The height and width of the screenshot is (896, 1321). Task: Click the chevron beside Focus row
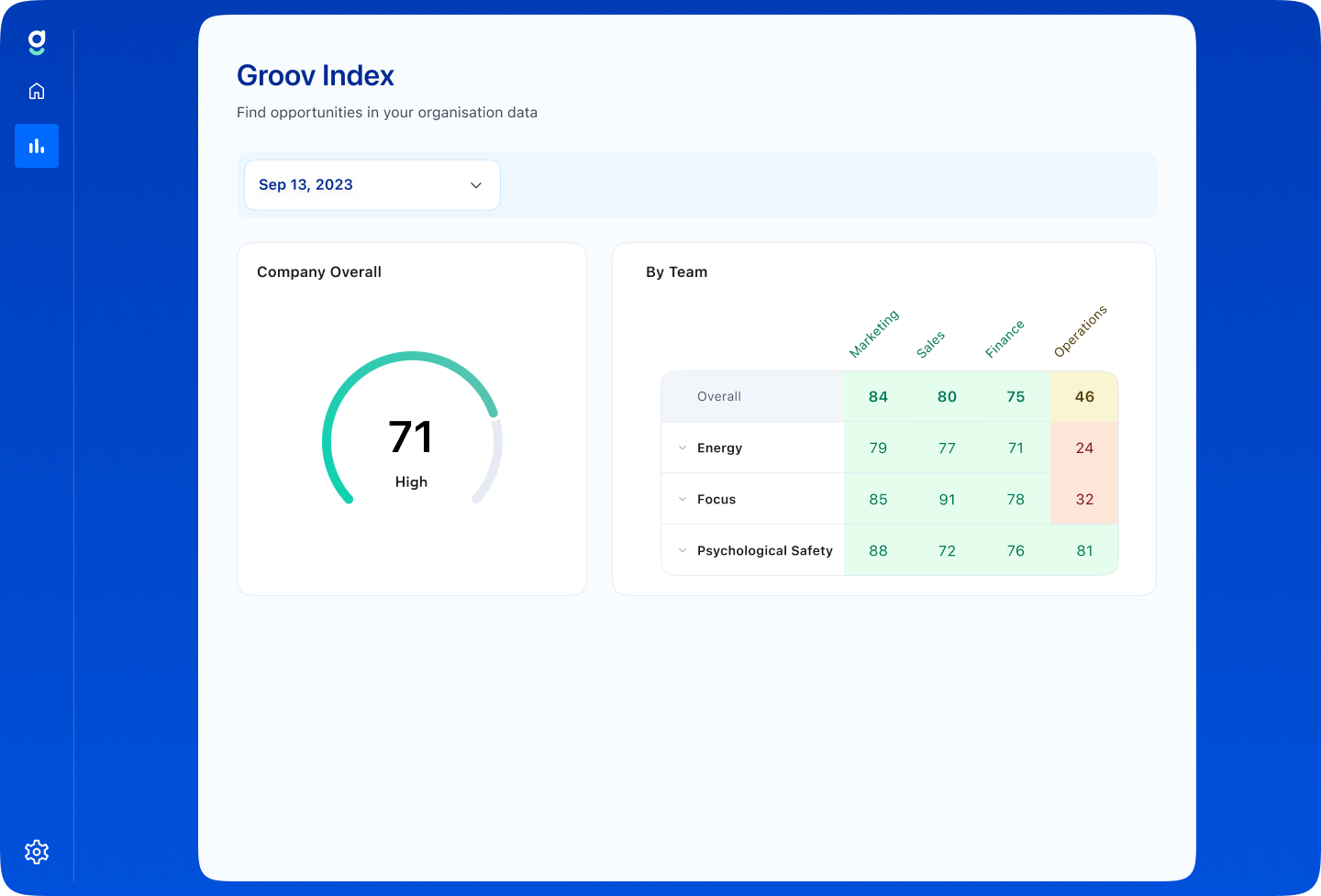[682, 499]
